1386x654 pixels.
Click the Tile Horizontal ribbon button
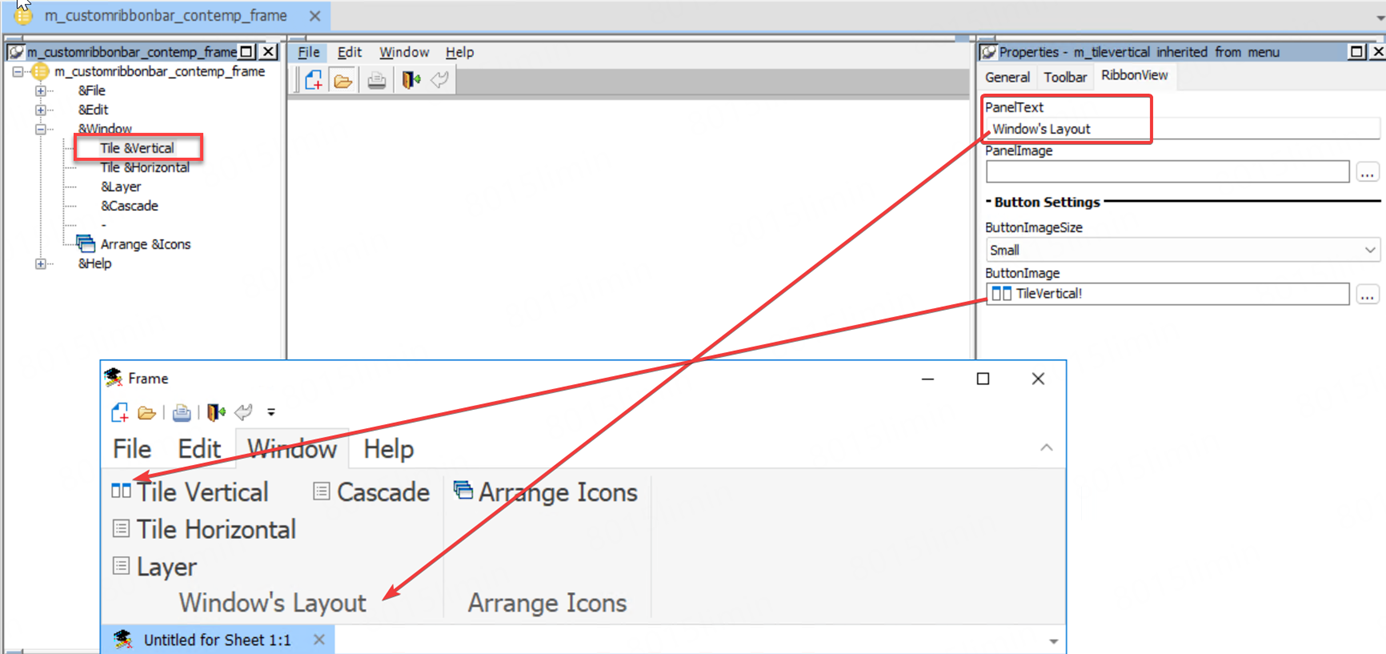(x=204, y=529)
